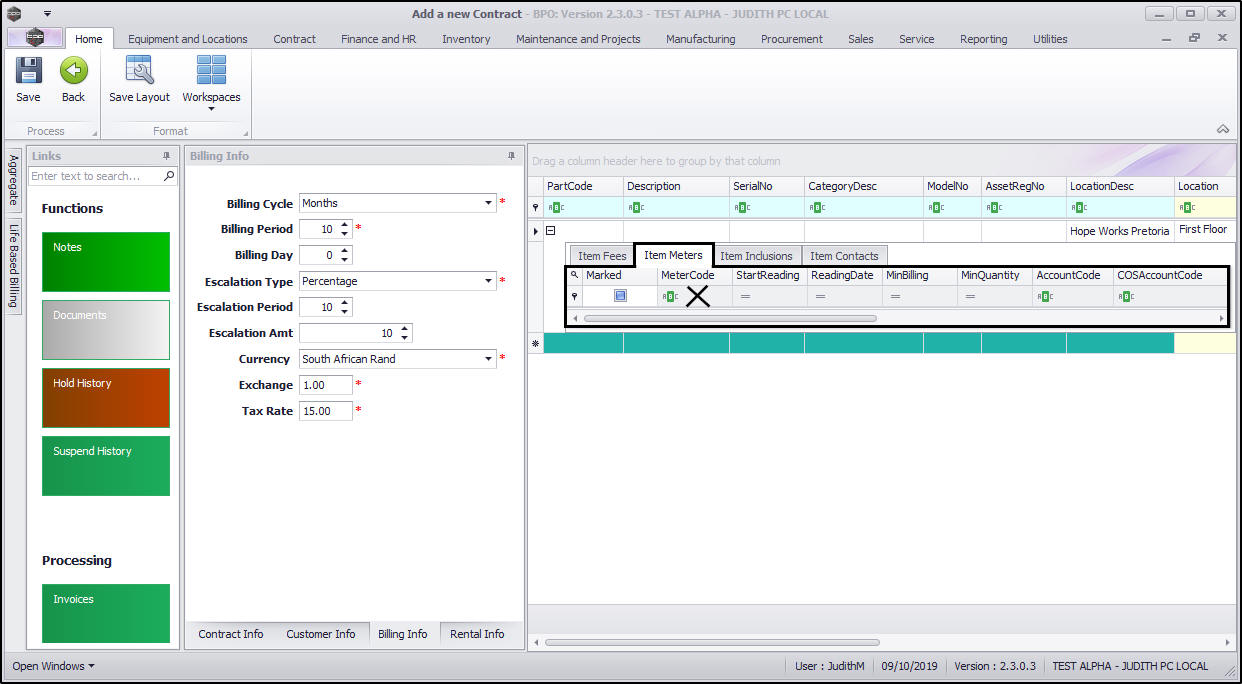Toggle the Marked filter checkbox
Screen dimensions: 1242x684
click(x=620, y=296)
